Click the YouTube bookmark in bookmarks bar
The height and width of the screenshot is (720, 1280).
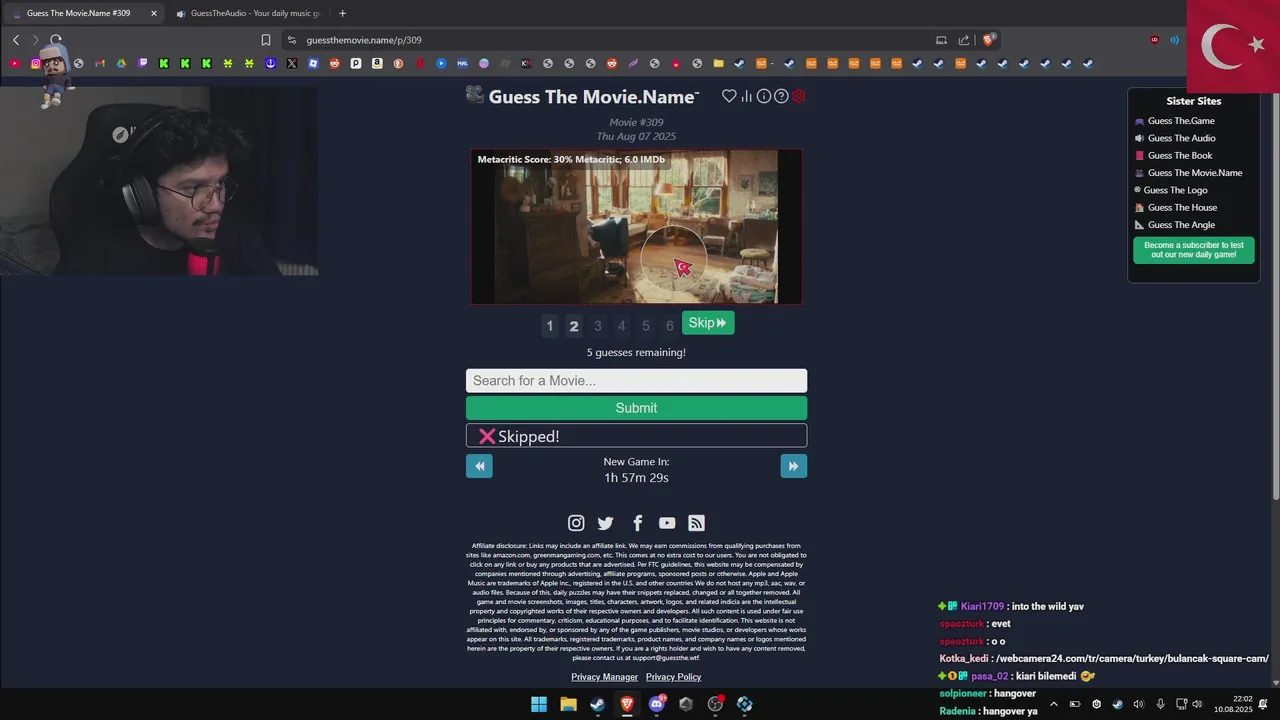pos(14,63)
